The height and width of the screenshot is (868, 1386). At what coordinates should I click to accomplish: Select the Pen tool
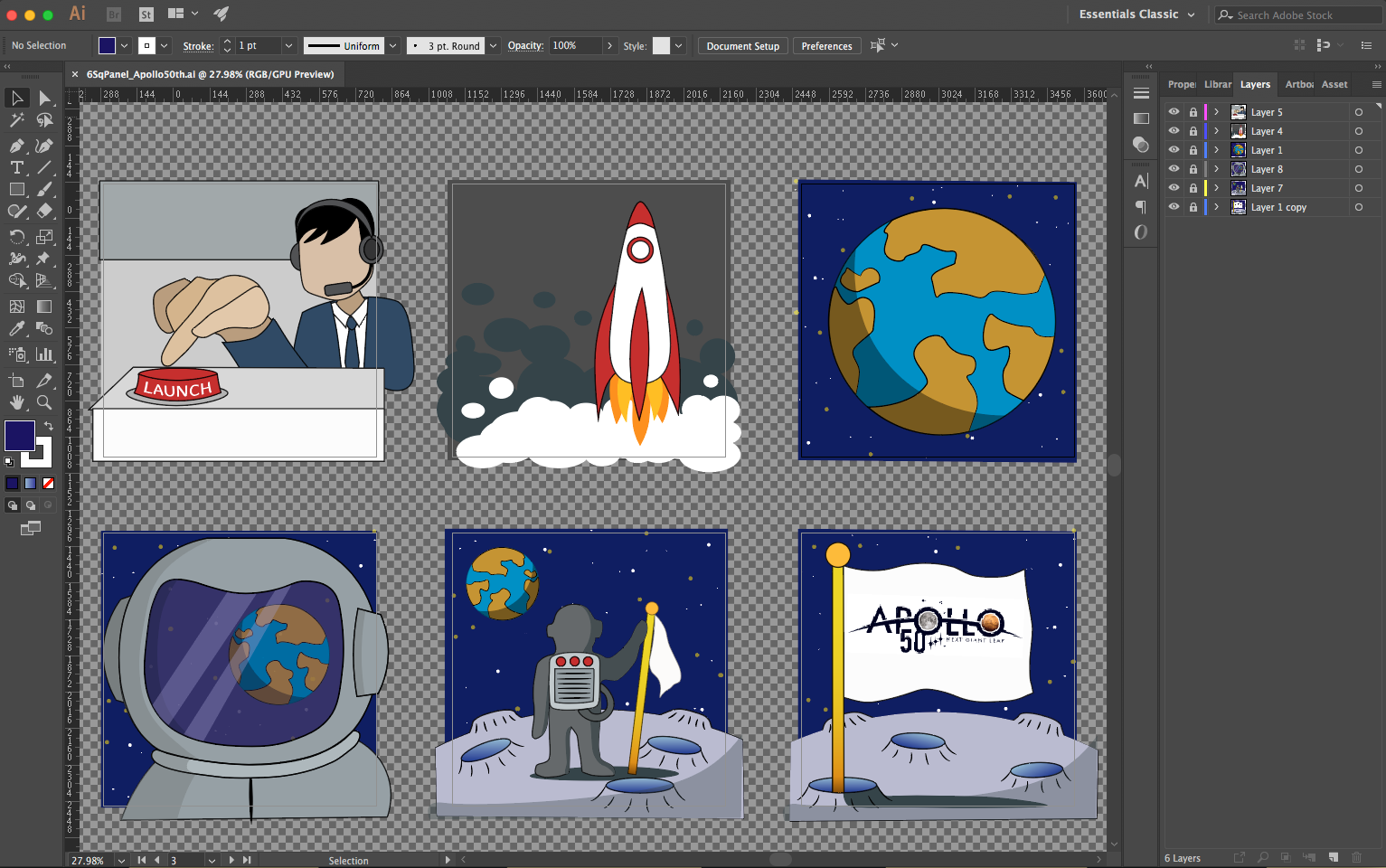[x=17, y=146]
